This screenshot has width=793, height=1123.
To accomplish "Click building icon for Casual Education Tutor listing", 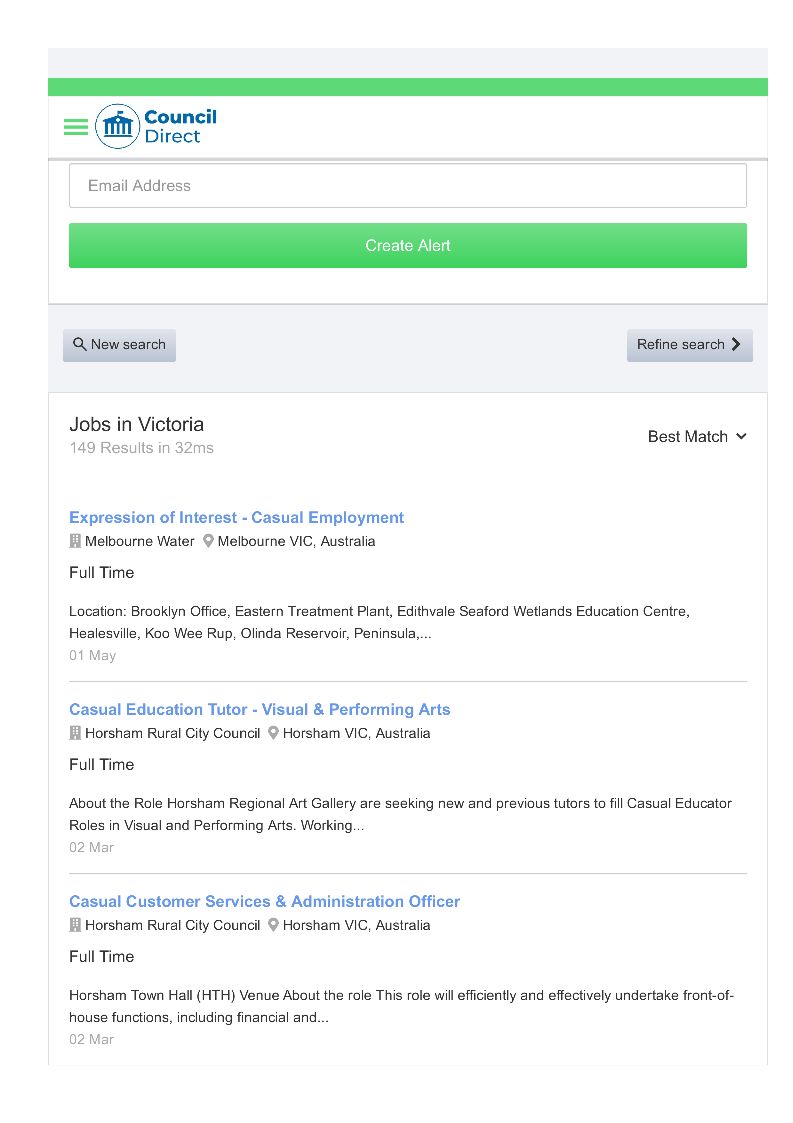I will 75,733.
